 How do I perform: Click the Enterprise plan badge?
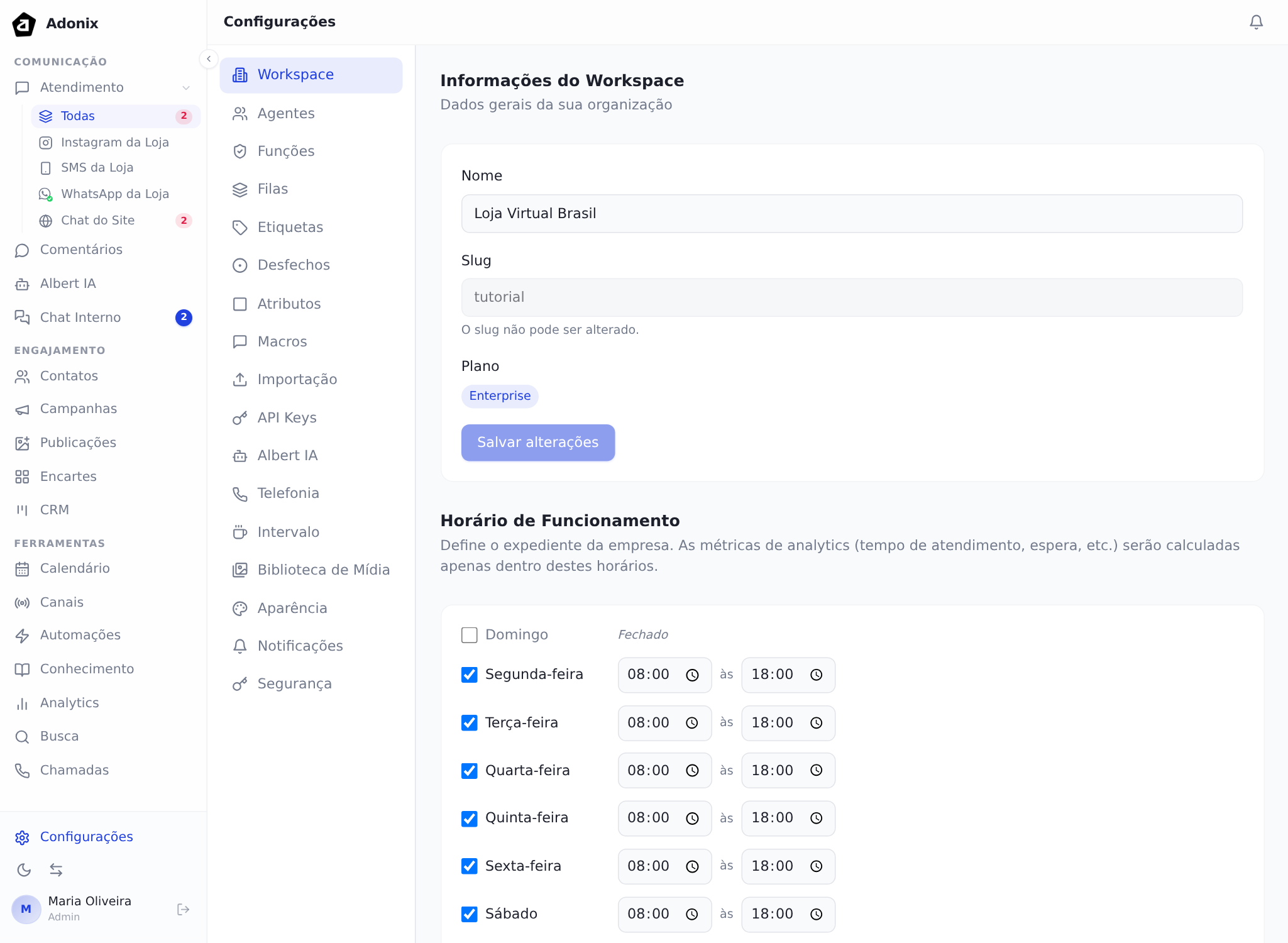click(x=500, y=396)
